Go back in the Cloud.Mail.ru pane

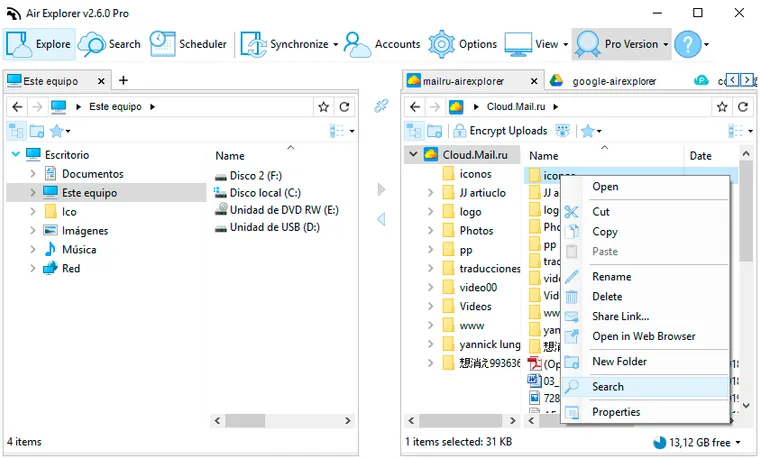click(x=414, y=107)
